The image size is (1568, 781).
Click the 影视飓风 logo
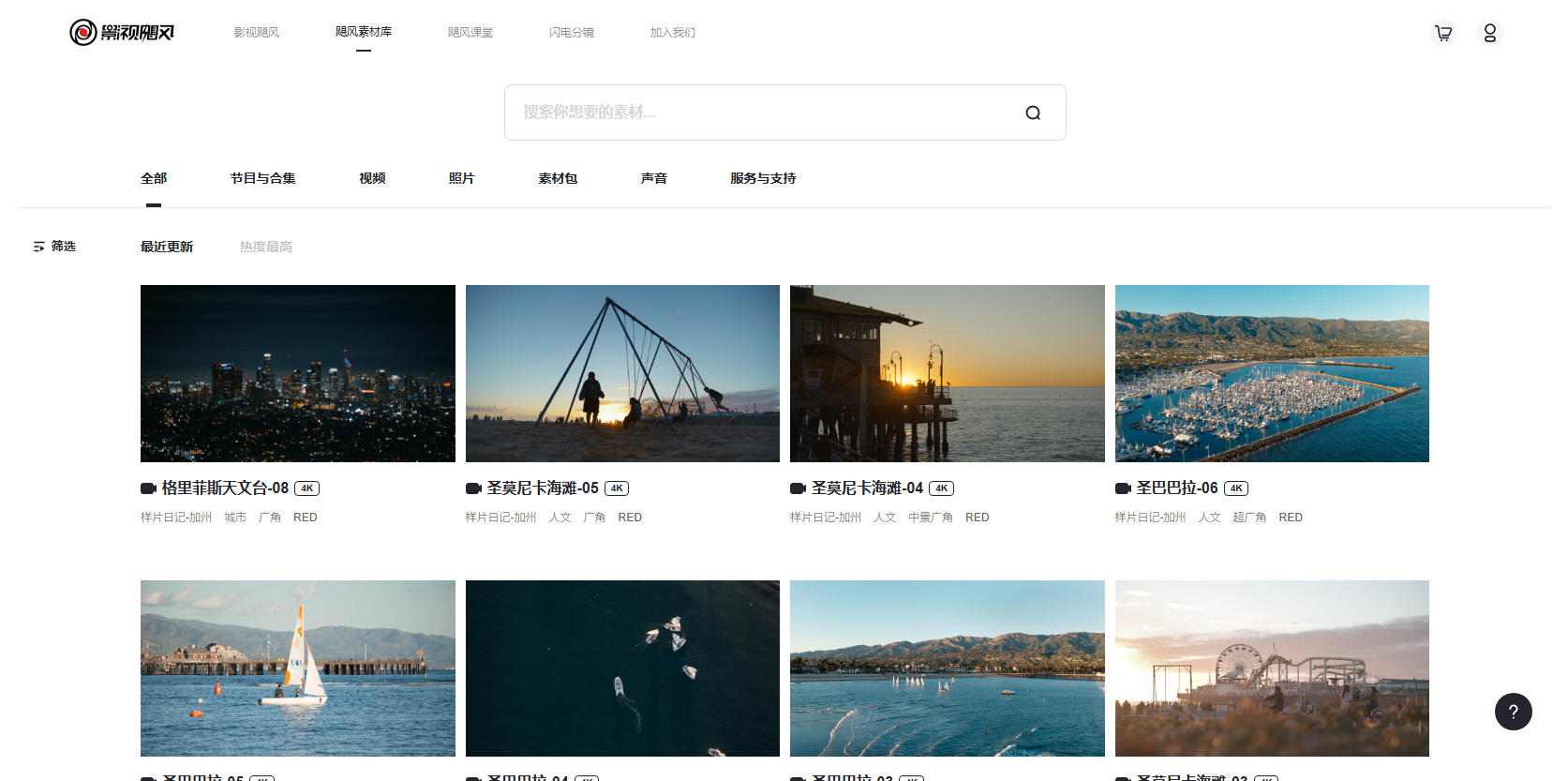(x=122, y=33)
